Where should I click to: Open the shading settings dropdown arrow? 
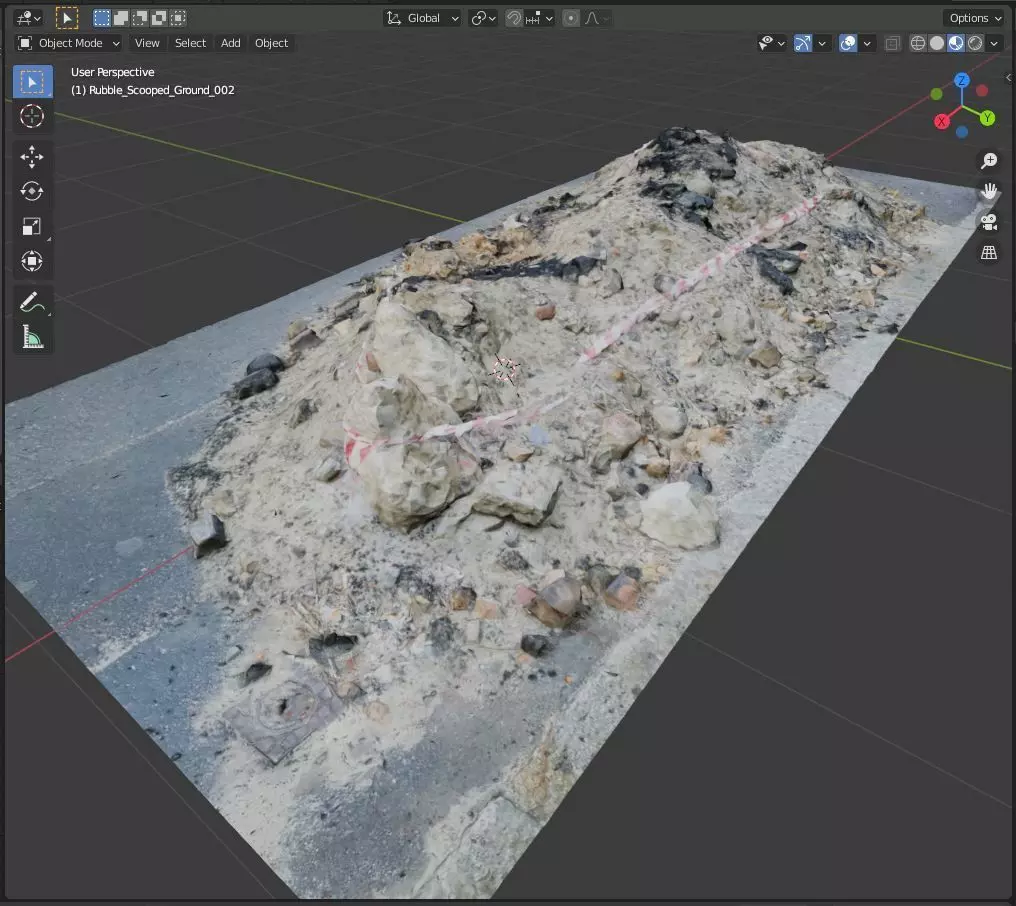(x=994, y=43)
